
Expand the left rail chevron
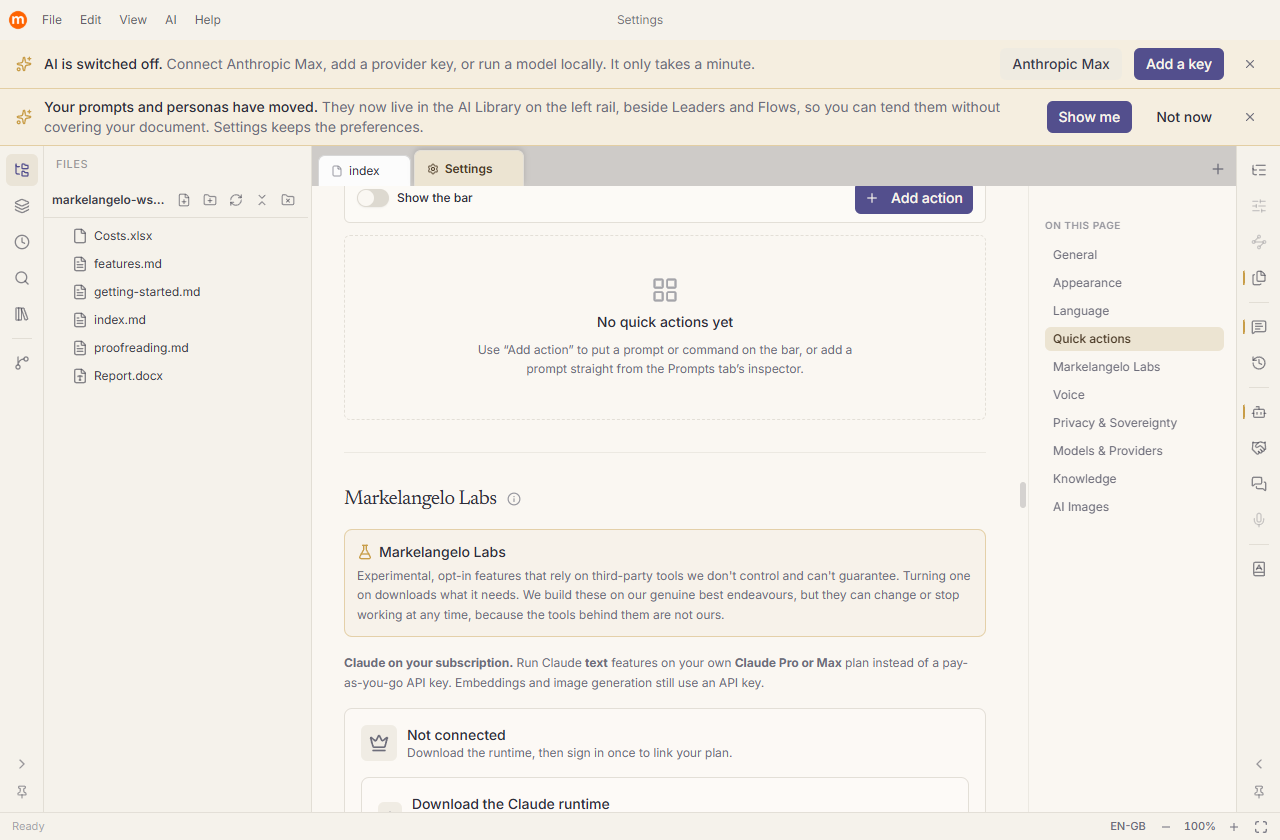pos(22,764)
